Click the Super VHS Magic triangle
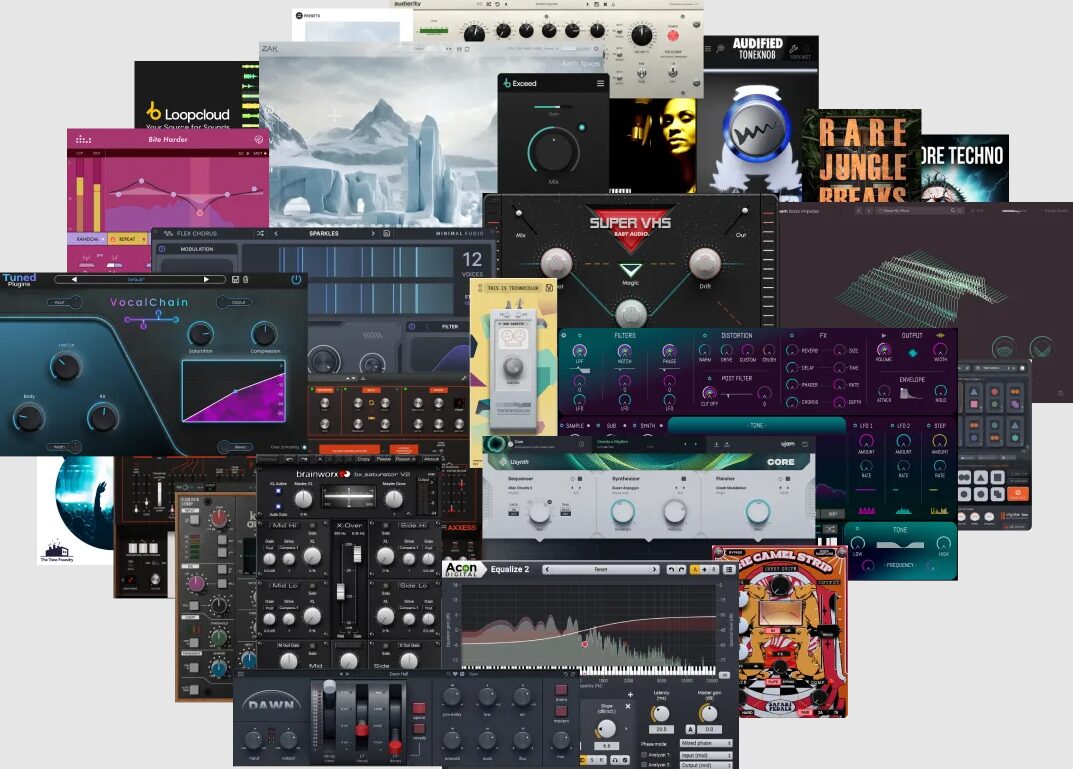The width and height of the screenshot is (1073, 769). tap(630, 270)
